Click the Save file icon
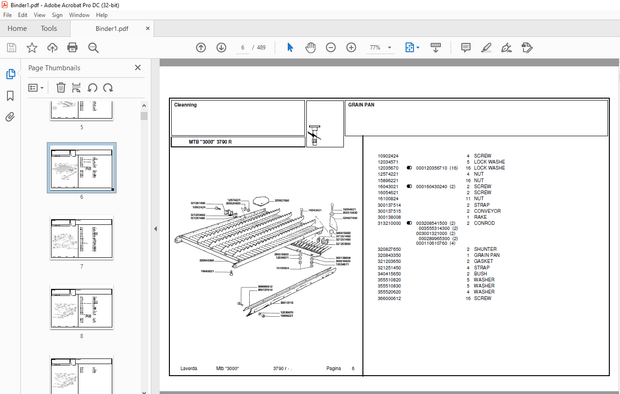The width and height of the screenshot is (620, 394). point(11,48)
